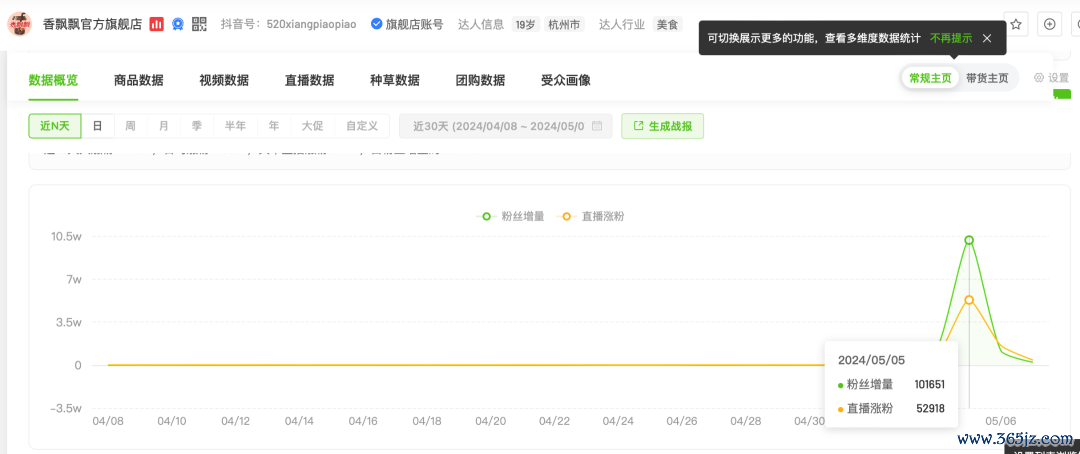Select the 日 period option

click(98, 126)
